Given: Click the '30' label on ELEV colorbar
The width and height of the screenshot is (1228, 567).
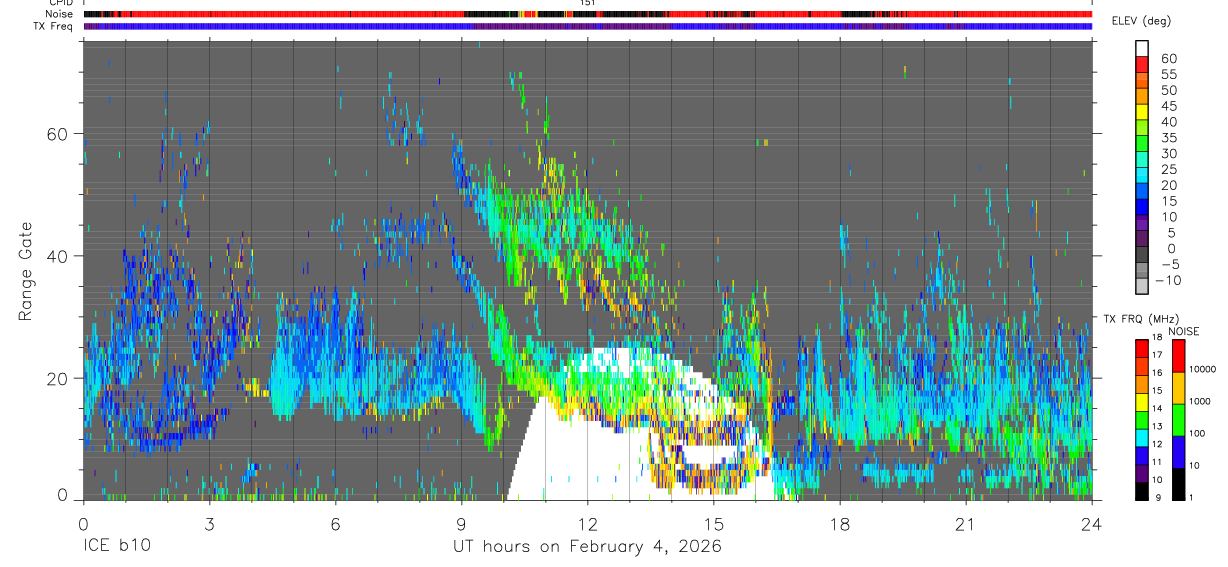Looking at the screenshot, I should coord(1168,154).
